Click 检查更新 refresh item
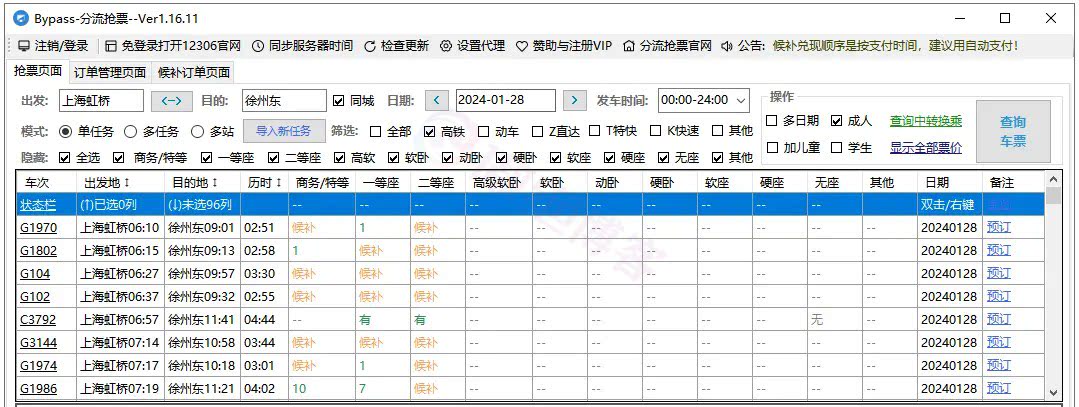The width and height of the screenshot is (1079, 407). point(396,46)
